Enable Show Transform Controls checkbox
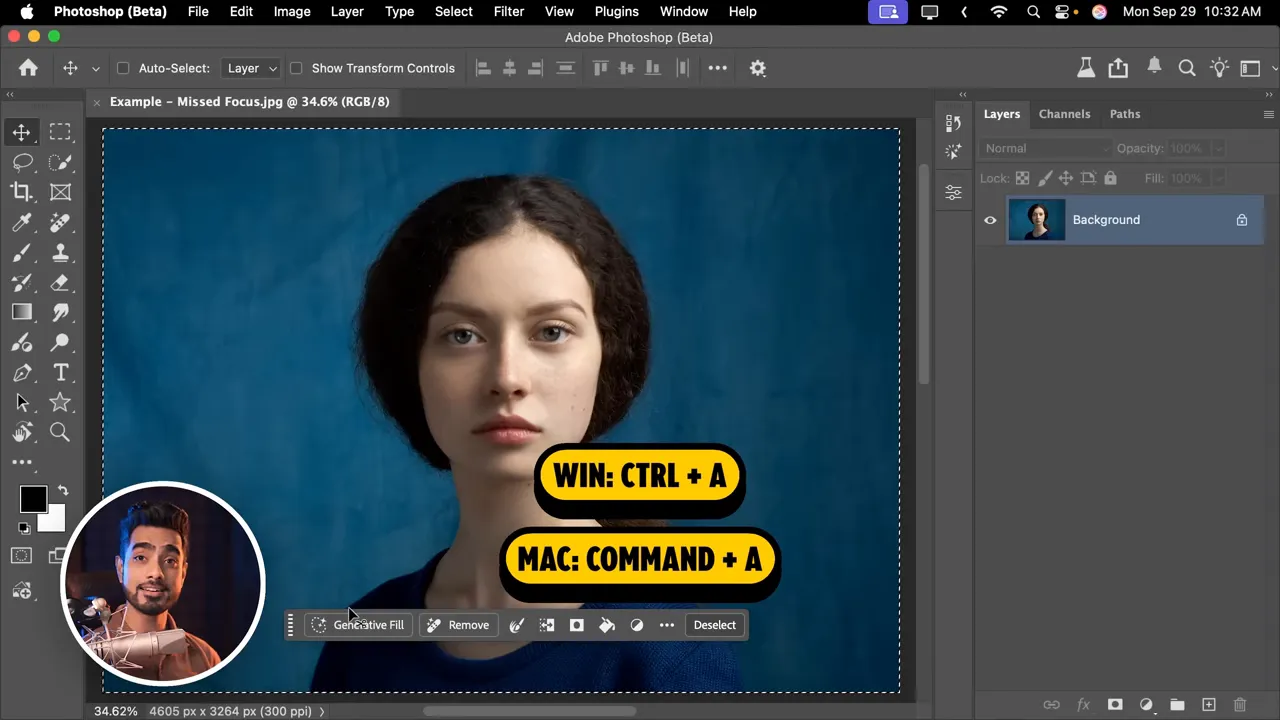This screenshot has width=1280, height=720. pos(296,68)
